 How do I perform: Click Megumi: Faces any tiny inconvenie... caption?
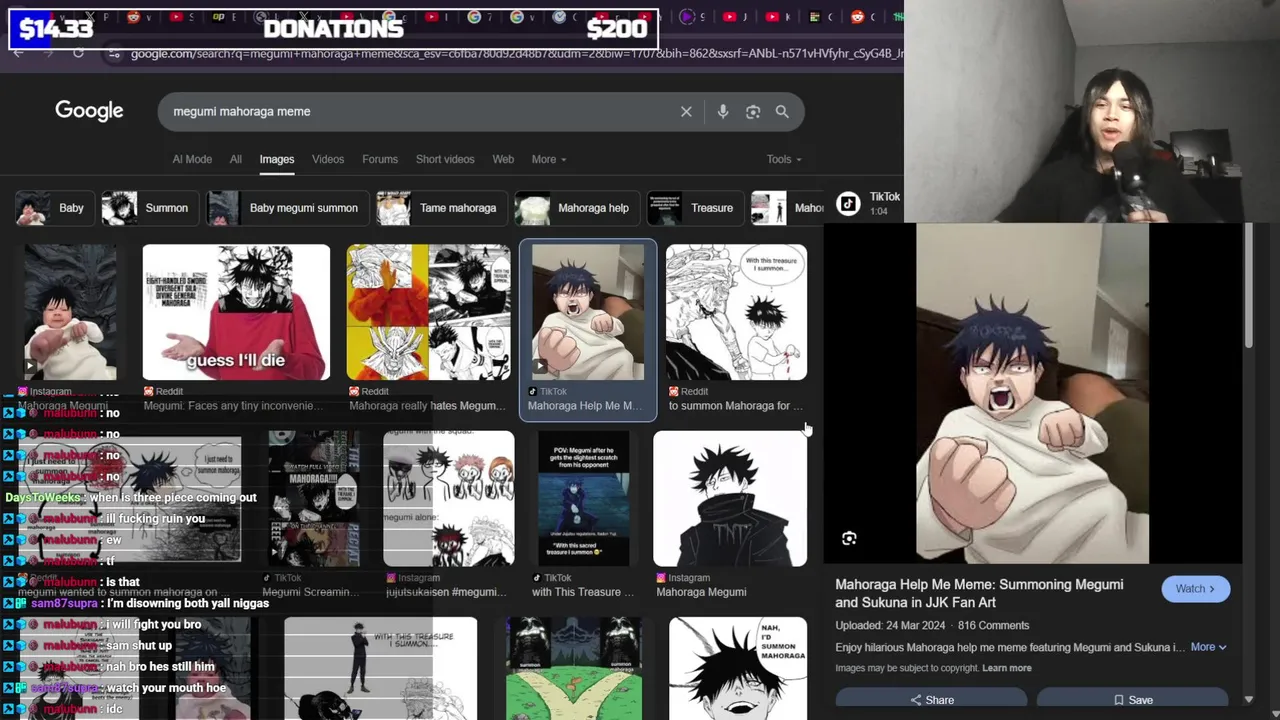pos(234,406)
